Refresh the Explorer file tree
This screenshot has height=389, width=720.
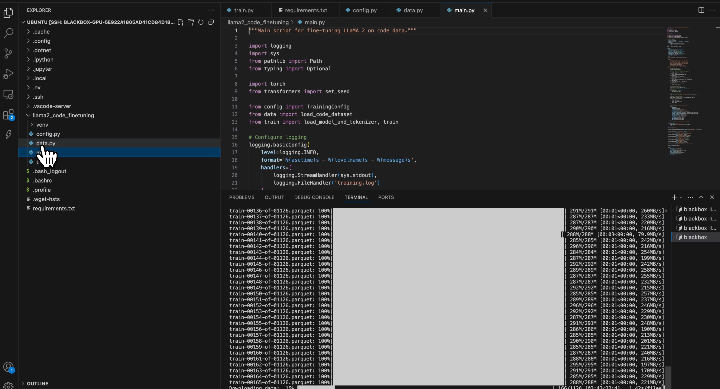pyautogui.click(x=201, y=22)
